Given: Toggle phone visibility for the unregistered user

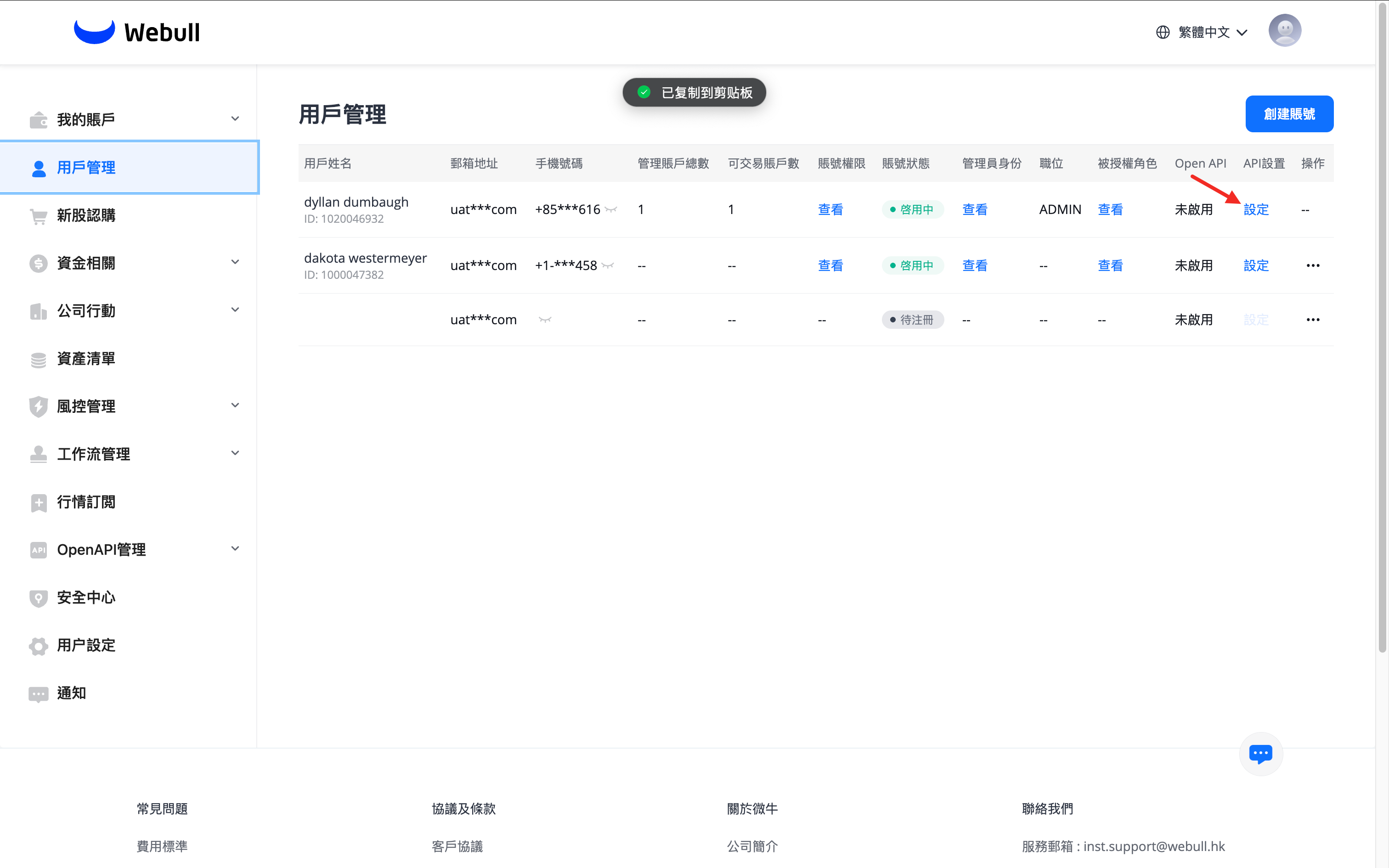Looking at the screenshot, I should click(545, 320).
